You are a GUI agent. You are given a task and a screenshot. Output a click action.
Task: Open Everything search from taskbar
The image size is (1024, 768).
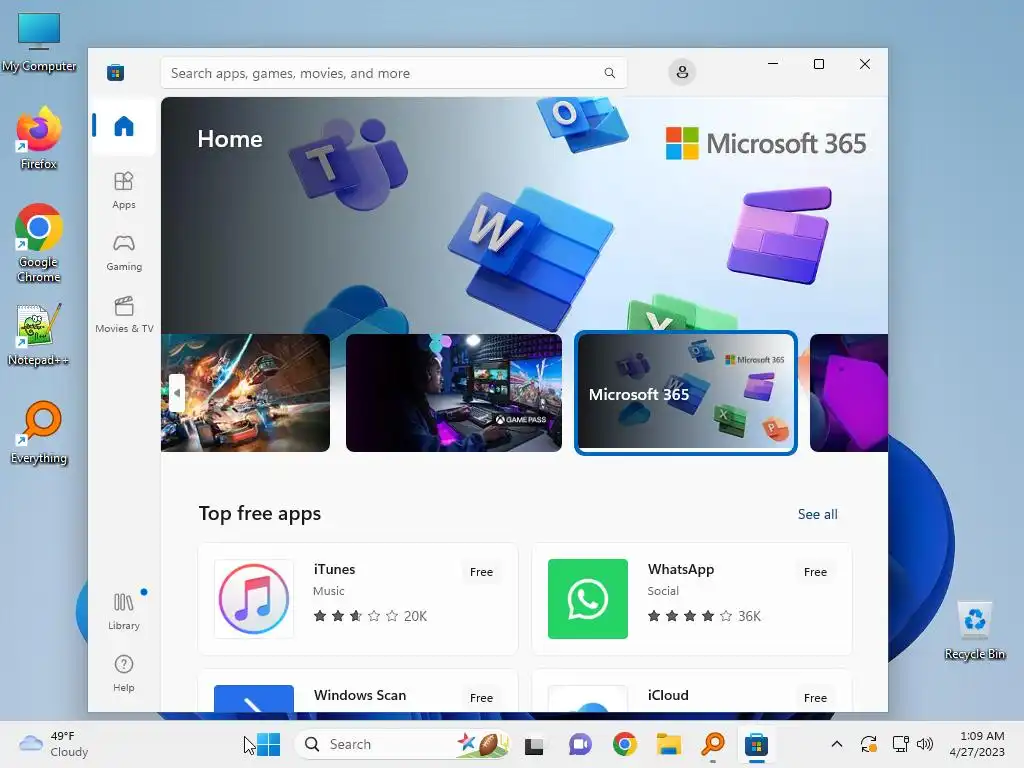pos(713,744)
